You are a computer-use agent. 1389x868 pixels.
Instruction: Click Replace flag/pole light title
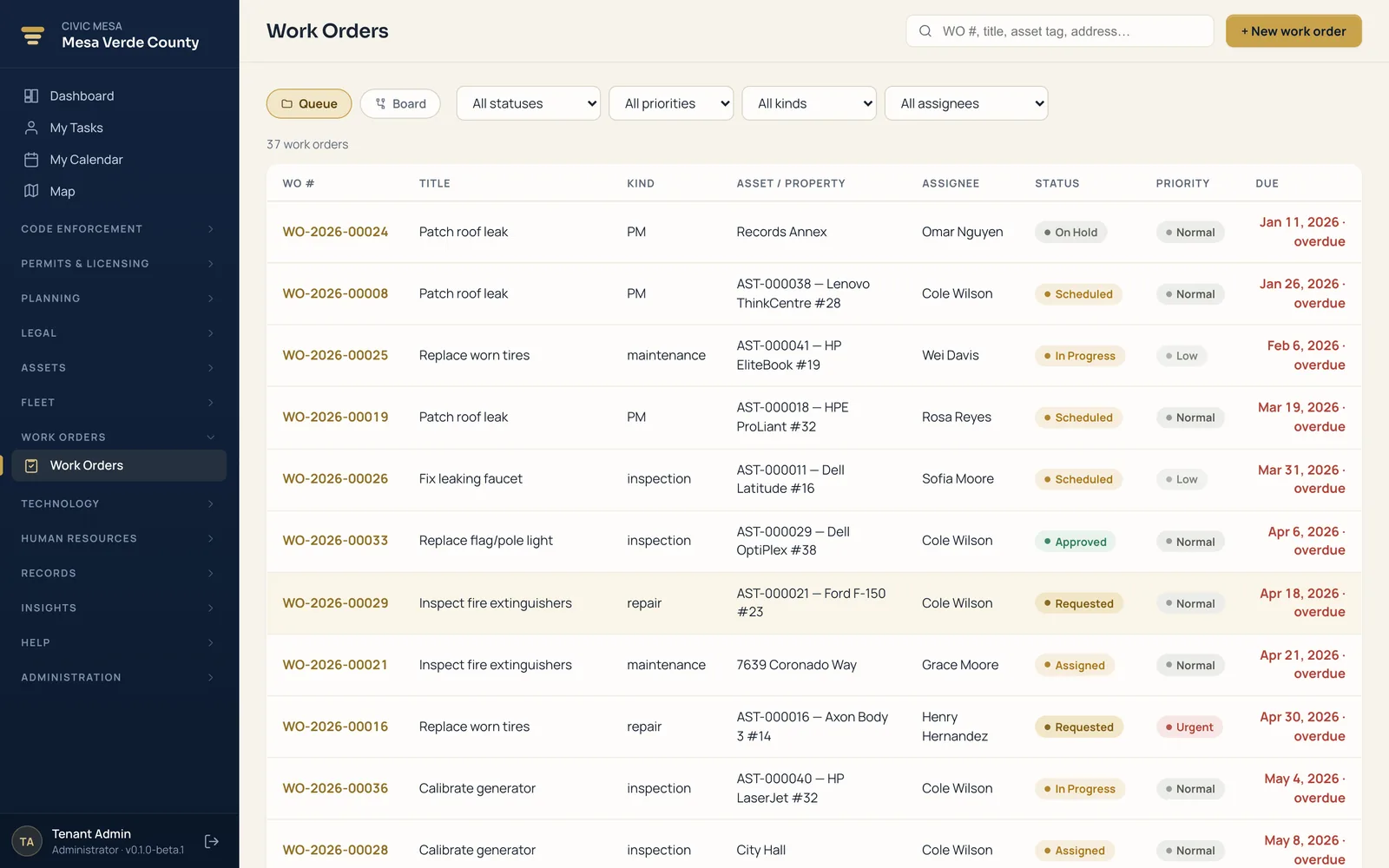(x=486, y=540)
